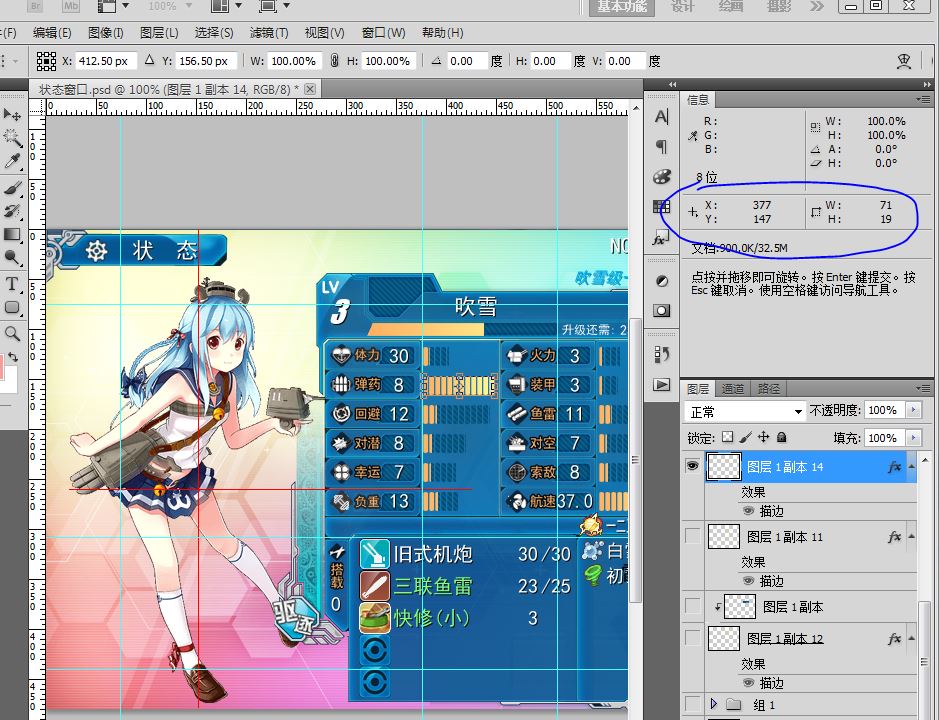The width and height of the screenshot is (939, 720).
Task: Open the 填充 fill slider arrow
Action: coord(914,438)
